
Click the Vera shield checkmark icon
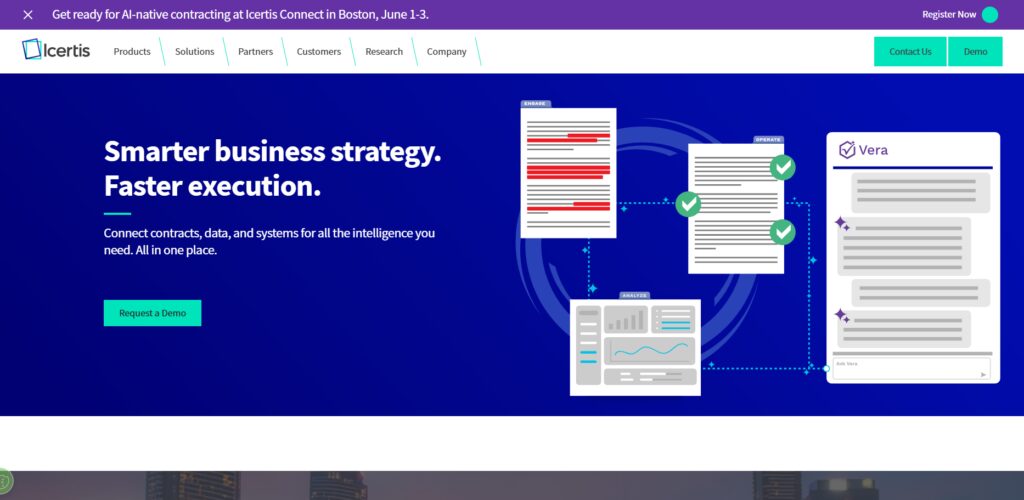(847, 150)
